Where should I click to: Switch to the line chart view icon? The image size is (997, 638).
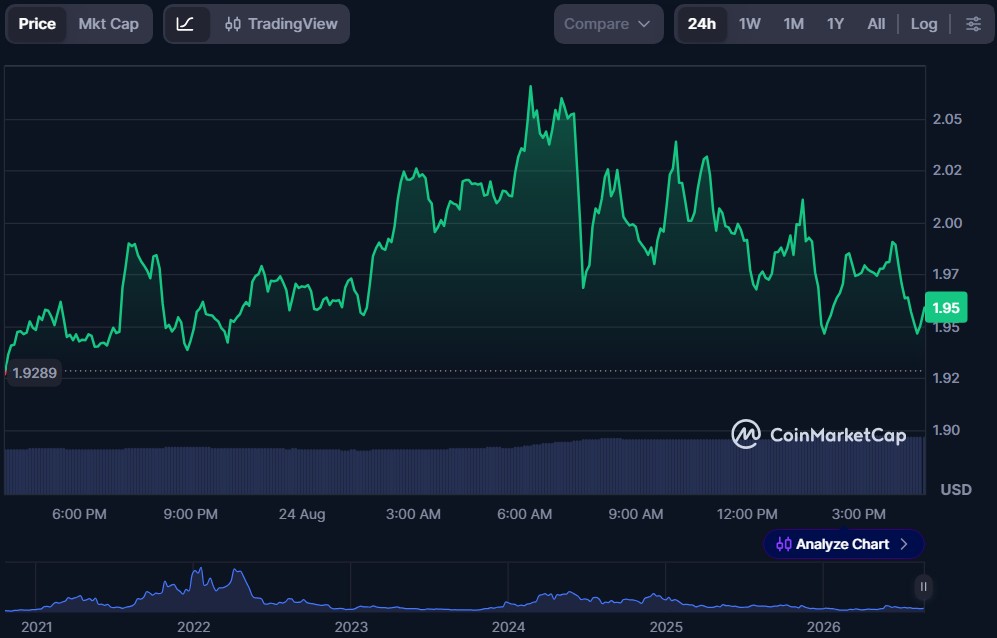pos(186,24)
